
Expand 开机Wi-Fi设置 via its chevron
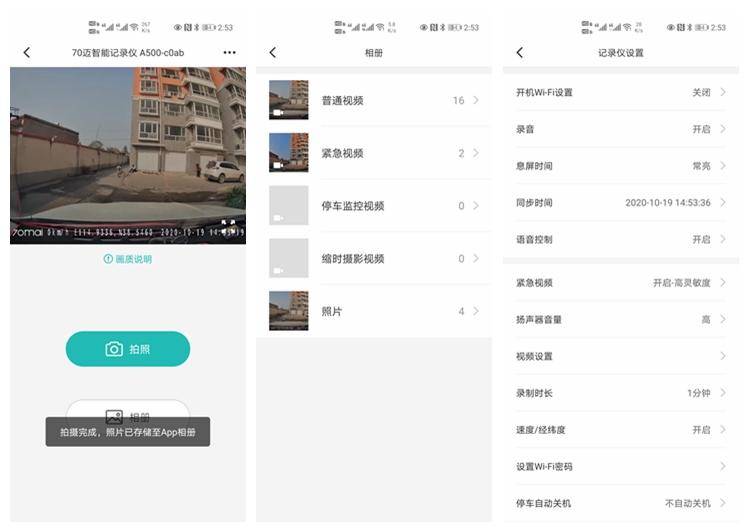point(723,92)
